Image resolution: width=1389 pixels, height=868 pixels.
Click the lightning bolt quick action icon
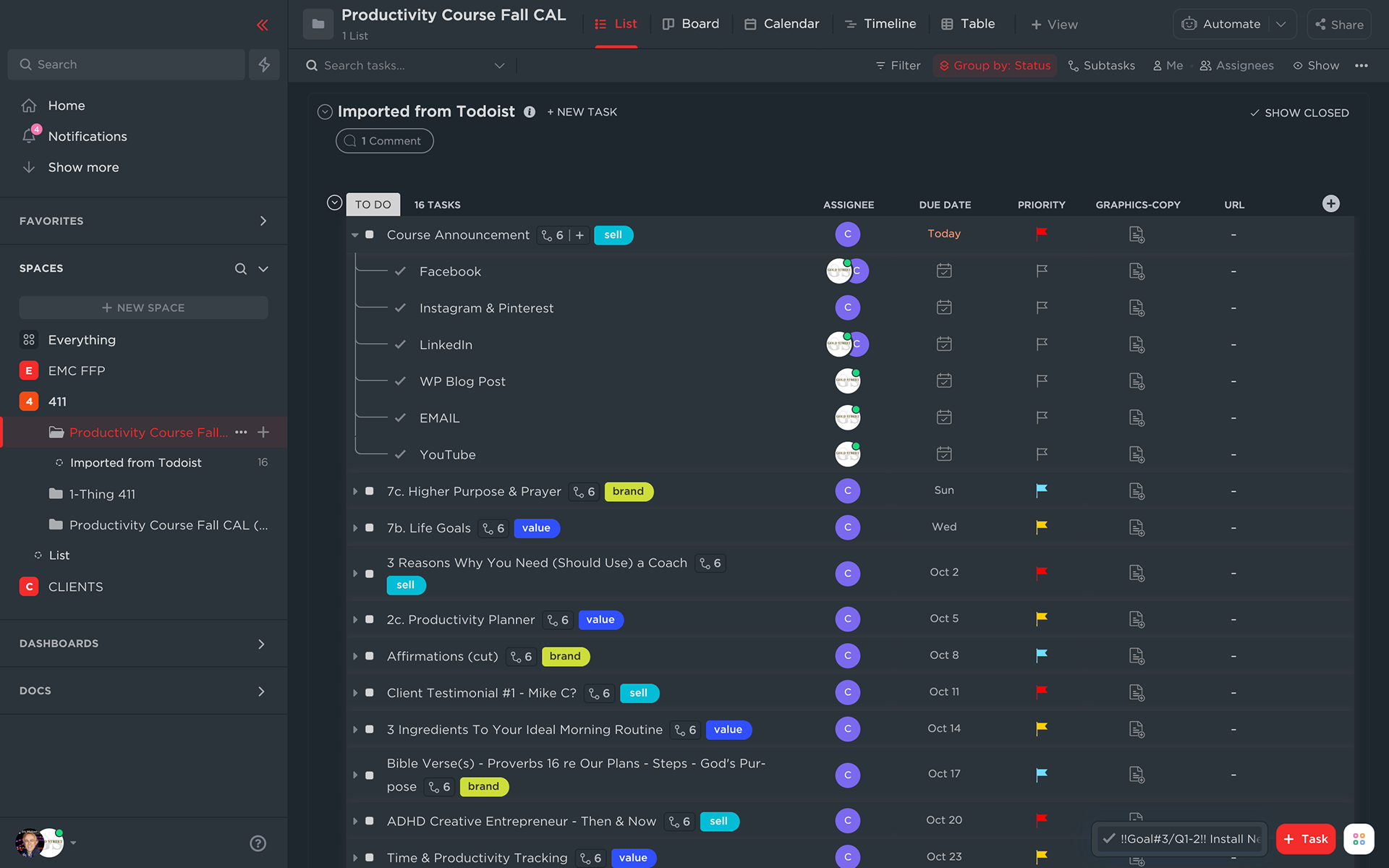264,64
